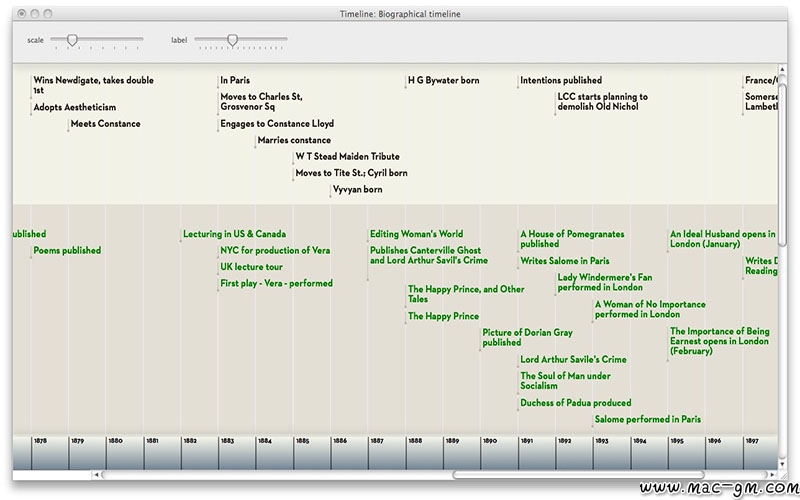The image size is (800, 500).
Task: Click the left arrow of the horizontal scrollbar
Action: click(97, 475)
